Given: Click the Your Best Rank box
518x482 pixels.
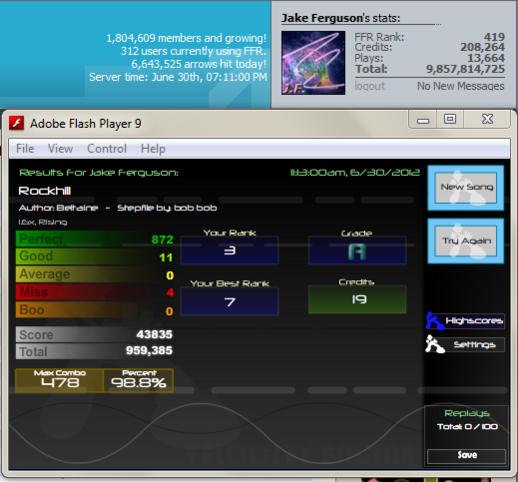Looking at the screenshot, I should coord(229,302).
